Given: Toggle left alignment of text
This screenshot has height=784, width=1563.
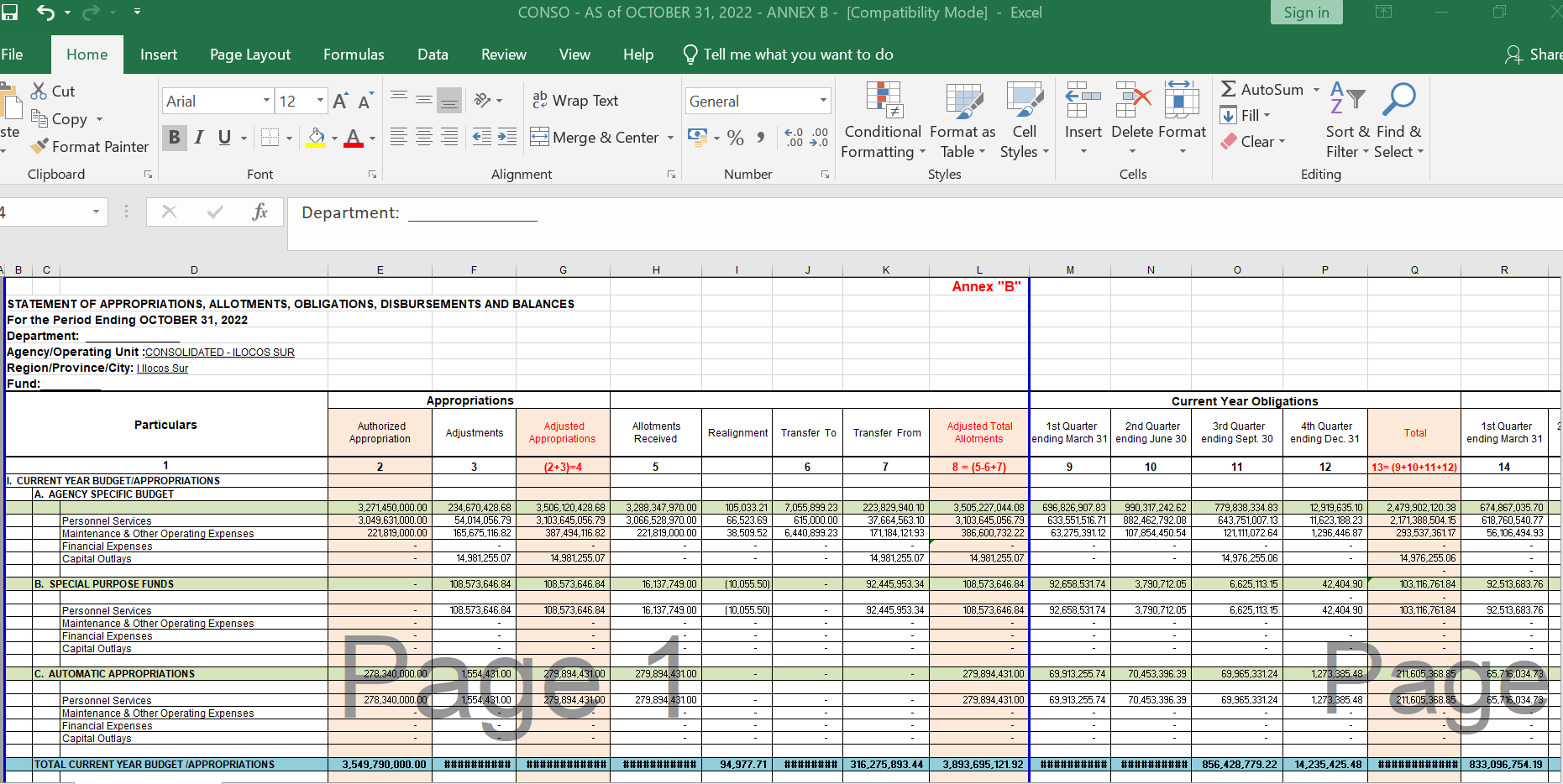Looking at the screenshot, I should (x=399, y=136).
